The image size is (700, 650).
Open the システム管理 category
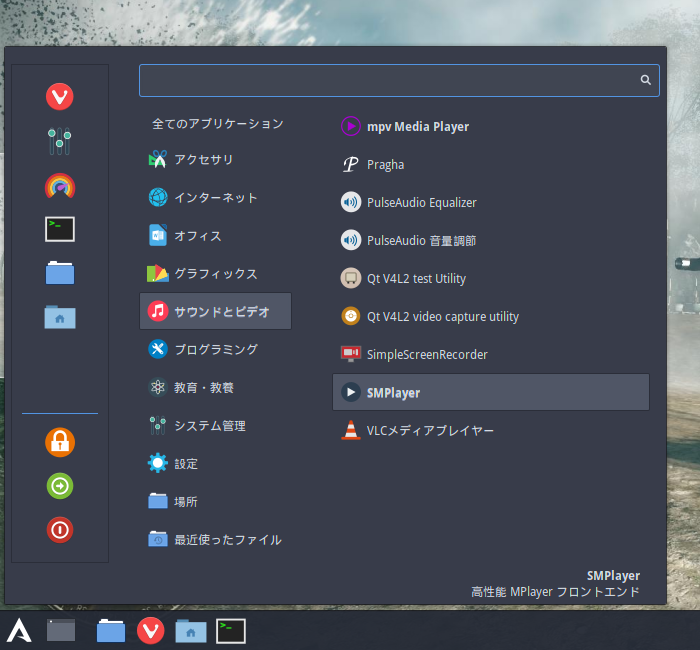point(215,425)
